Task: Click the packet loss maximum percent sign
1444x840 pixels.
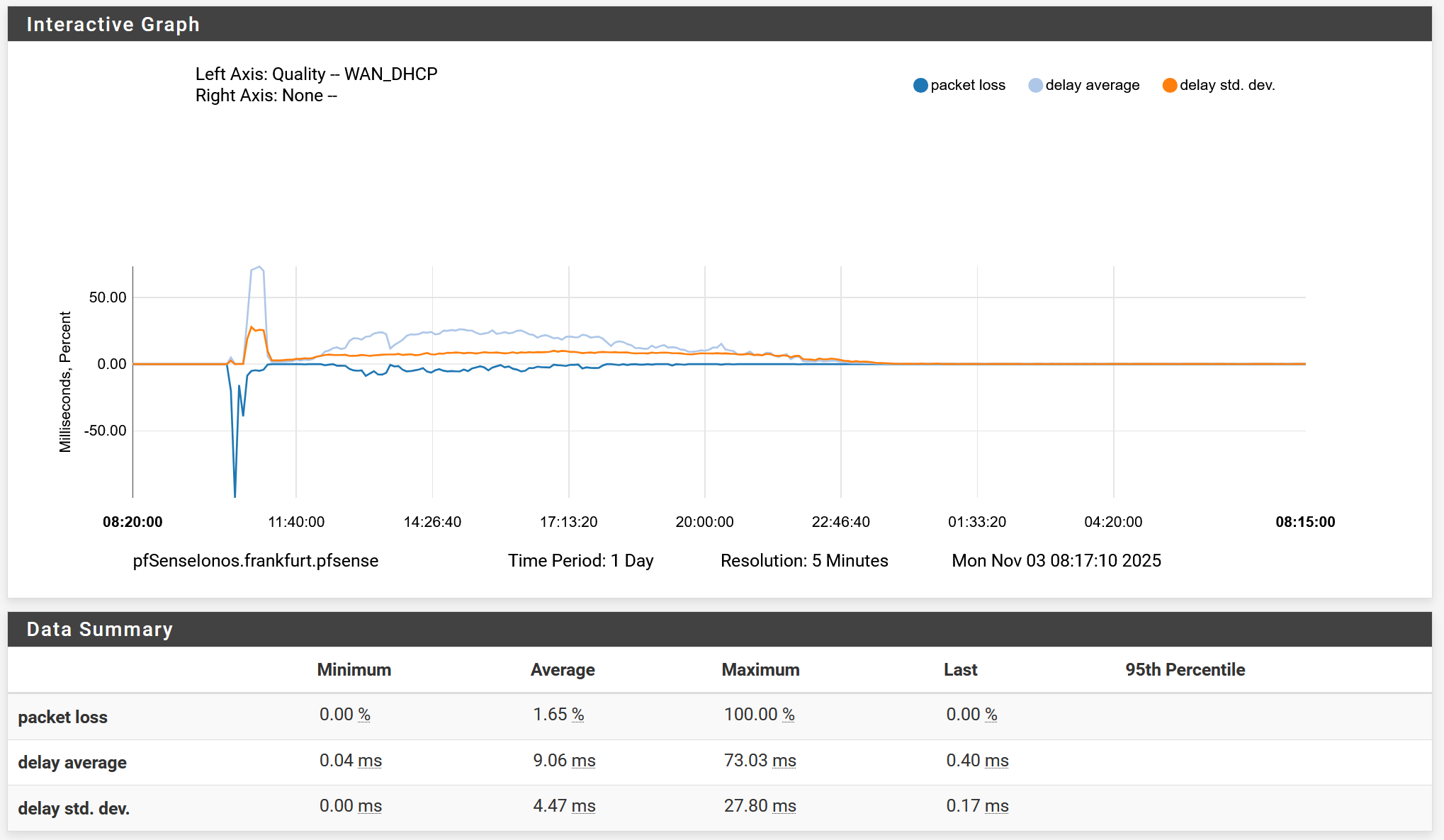Action: pos(789,715)
